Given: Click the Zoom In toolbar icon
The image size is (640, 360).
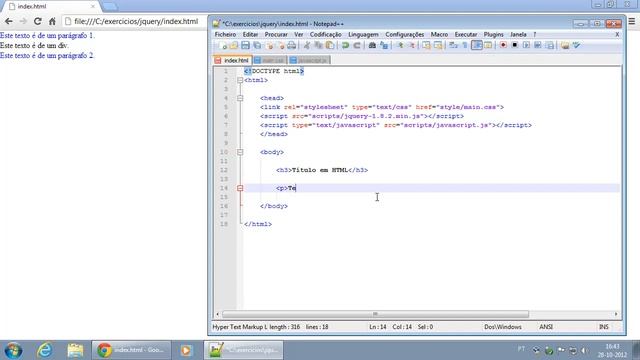Looking at the screenshot, I should pos(401,45).
